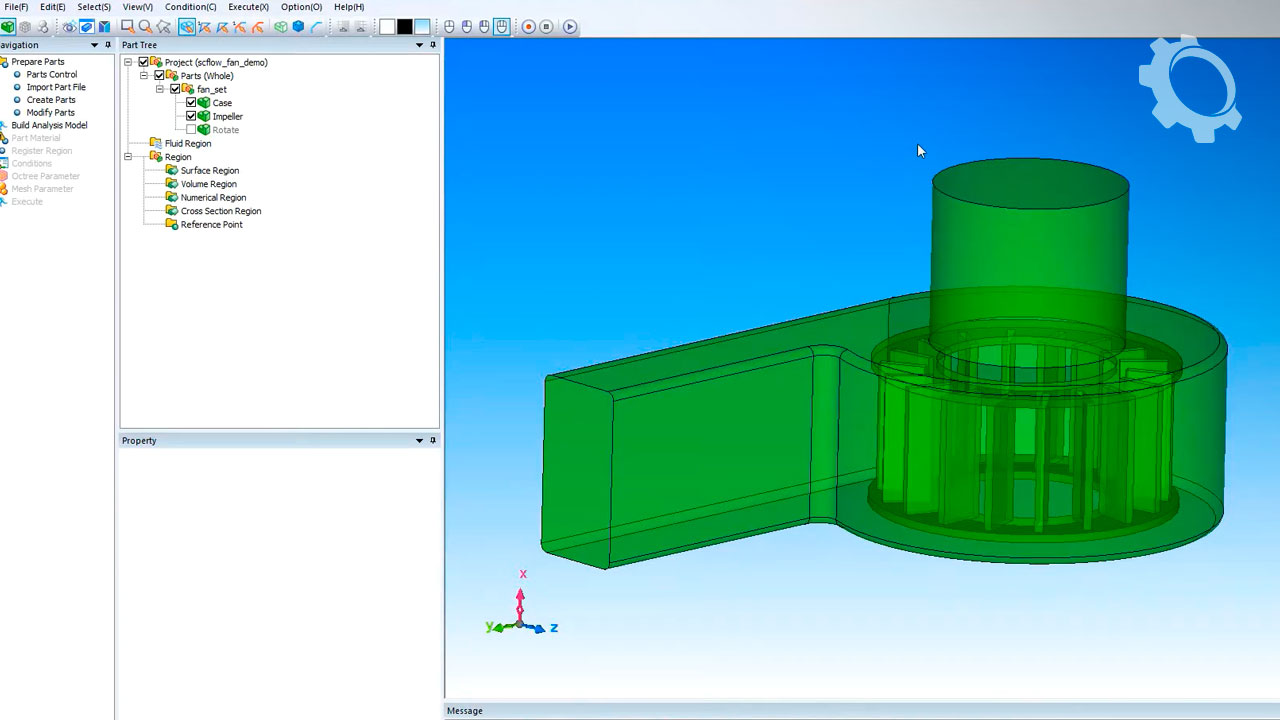This screenshot has width=1280, height=720.
Task: Click the green wireframe cube display icon
Action: tap(281, 27)
